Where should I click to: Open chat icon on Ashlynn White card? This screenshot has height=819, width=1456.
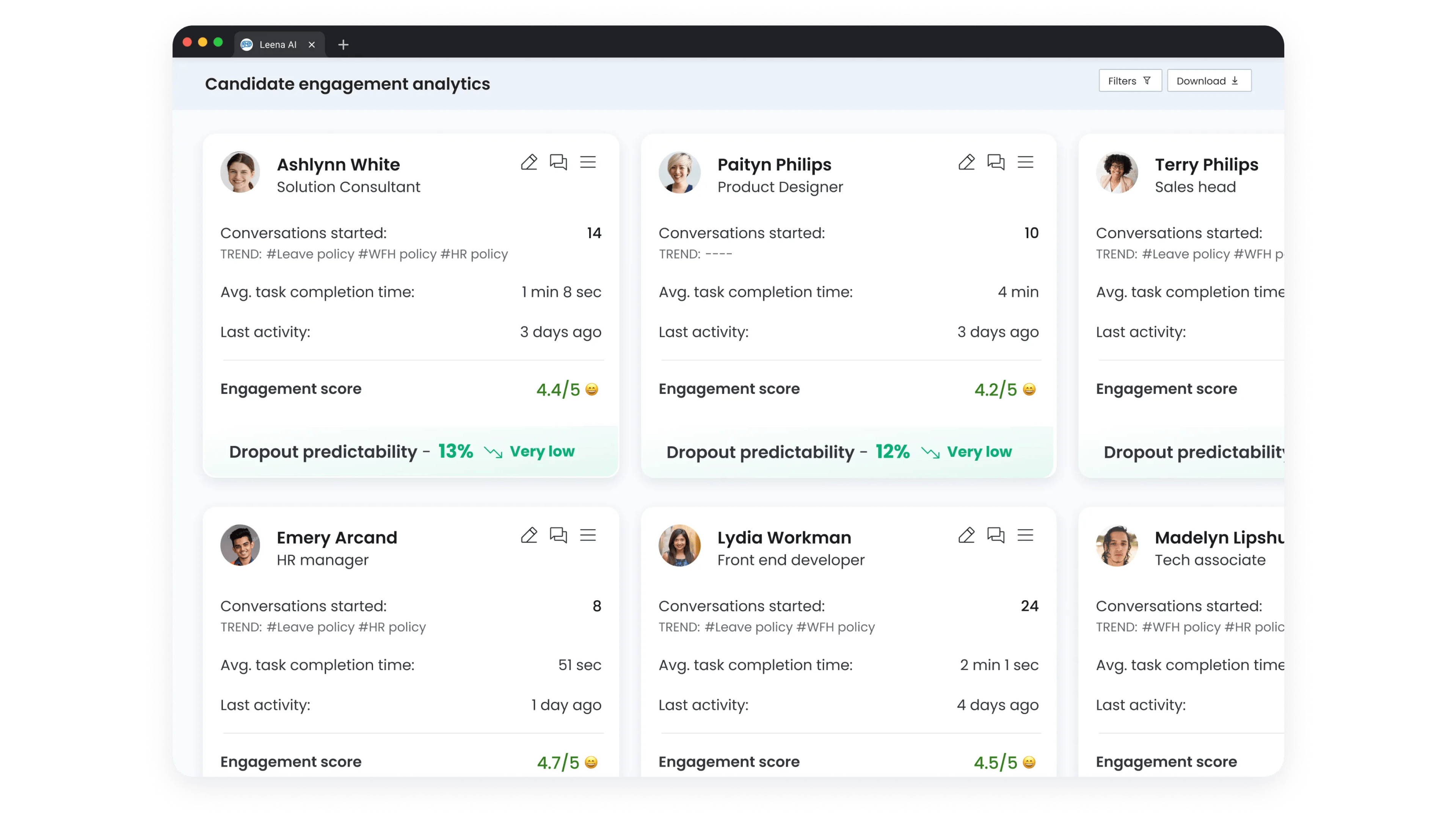558,162
